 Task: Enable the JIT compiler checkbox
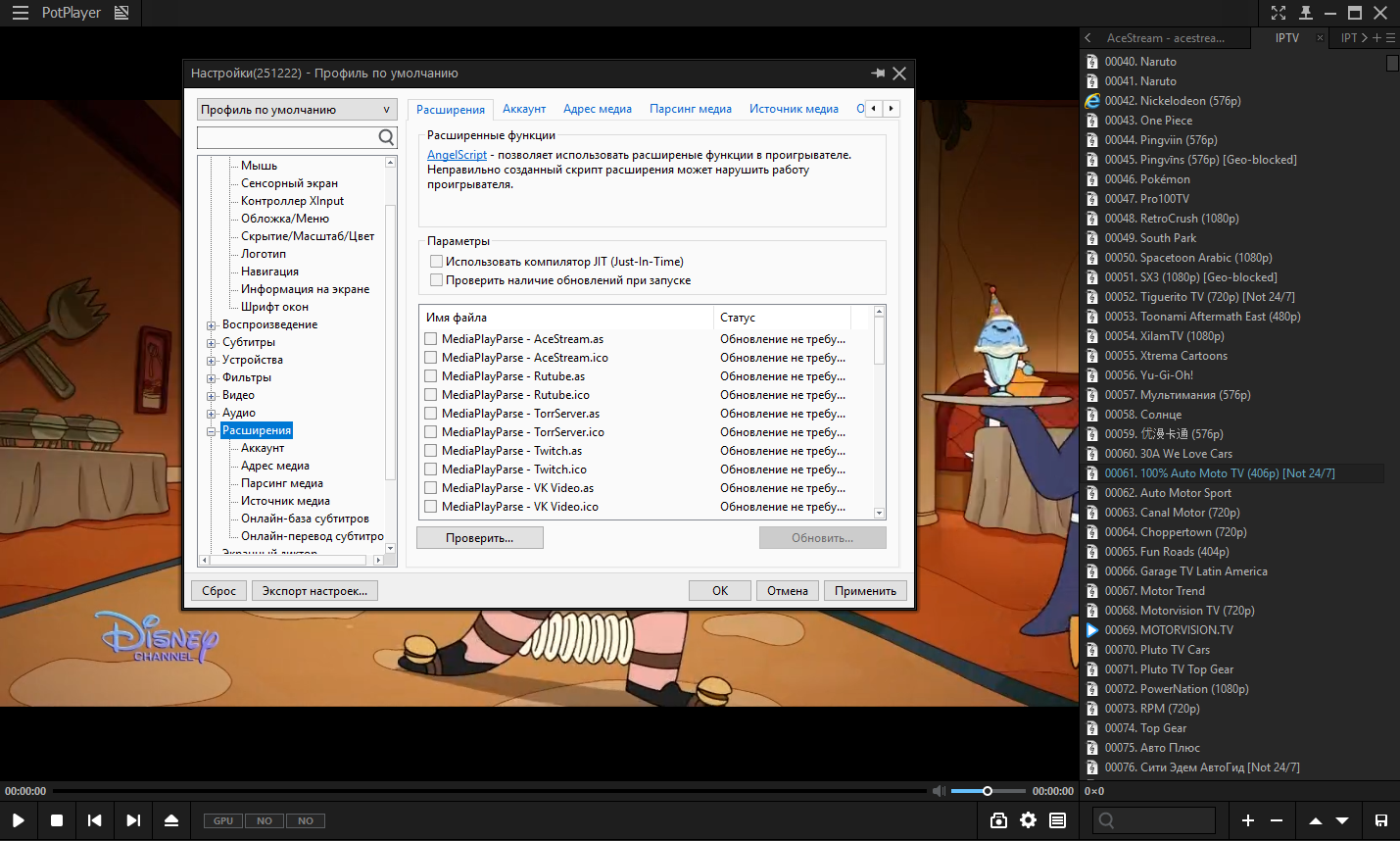pyautogui.click(x=437, y=262)
